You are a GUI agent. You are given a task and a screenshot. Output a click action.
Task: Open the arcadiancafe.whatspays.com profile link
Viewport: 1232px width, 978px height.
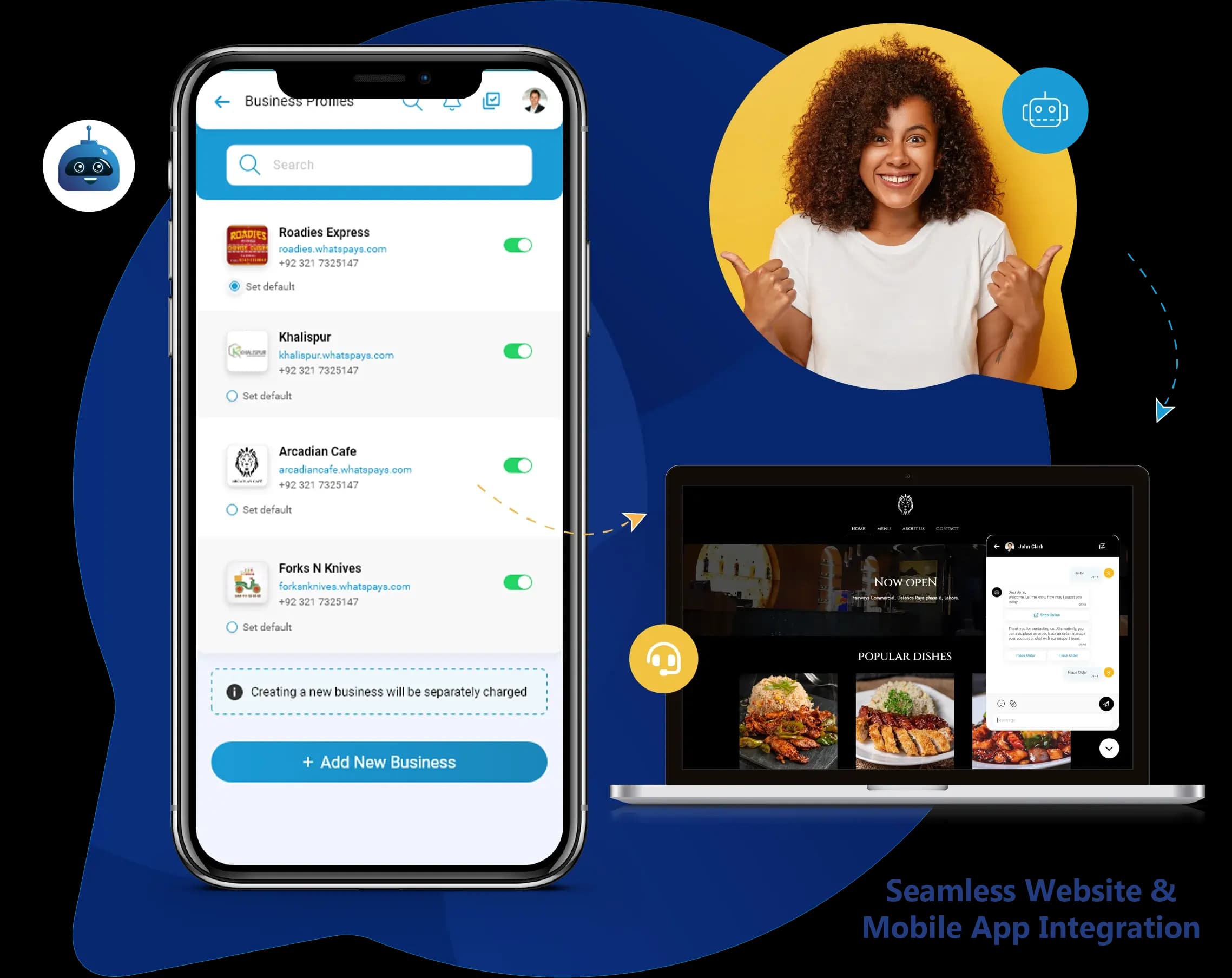point(344,469)
